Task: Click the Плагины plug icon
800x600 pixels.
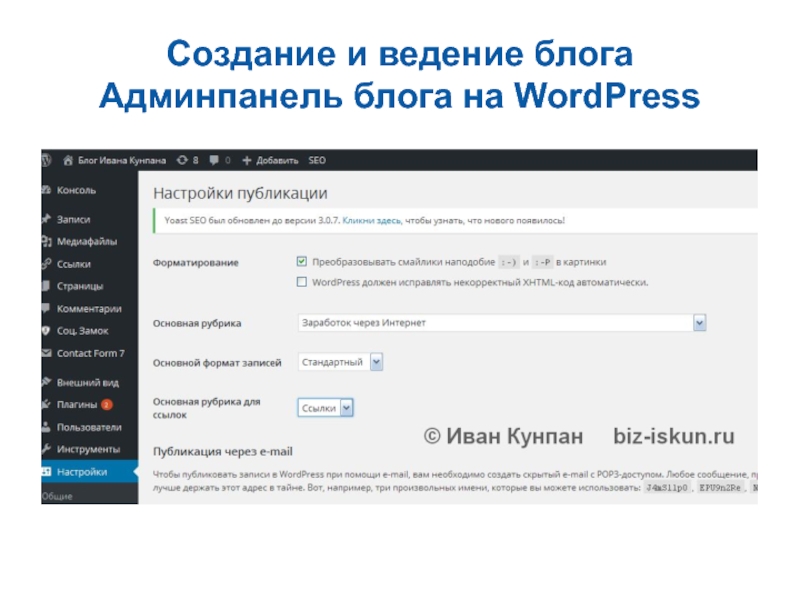Action: pos(46,404)
